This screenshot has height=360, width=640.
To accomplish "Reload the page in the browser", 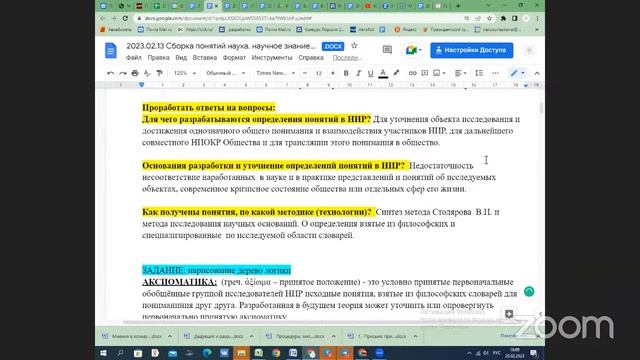I will (x=125, y=18).
